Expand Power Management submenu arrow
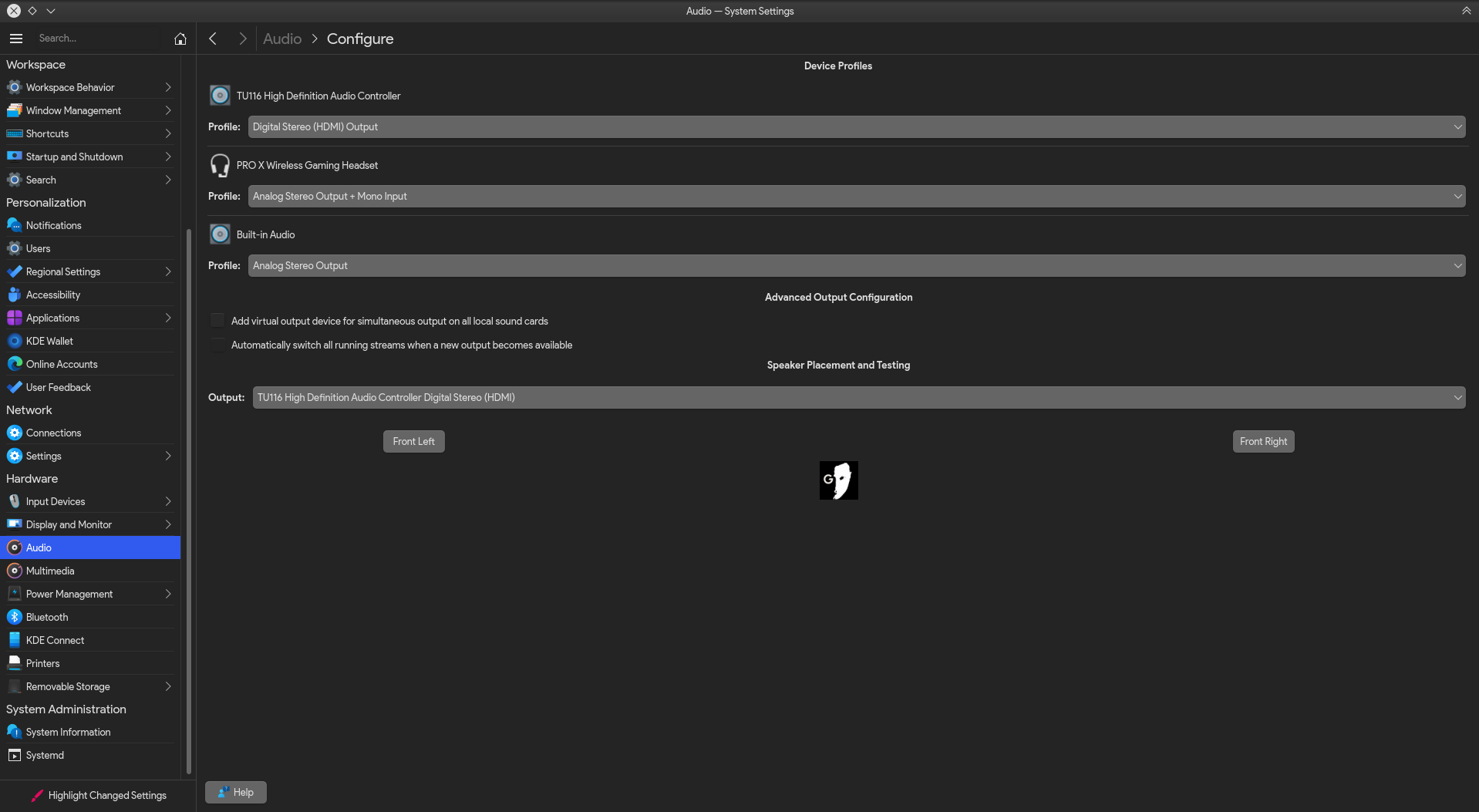This screenshot has width=1479, height=812. [x=168, y=594]
